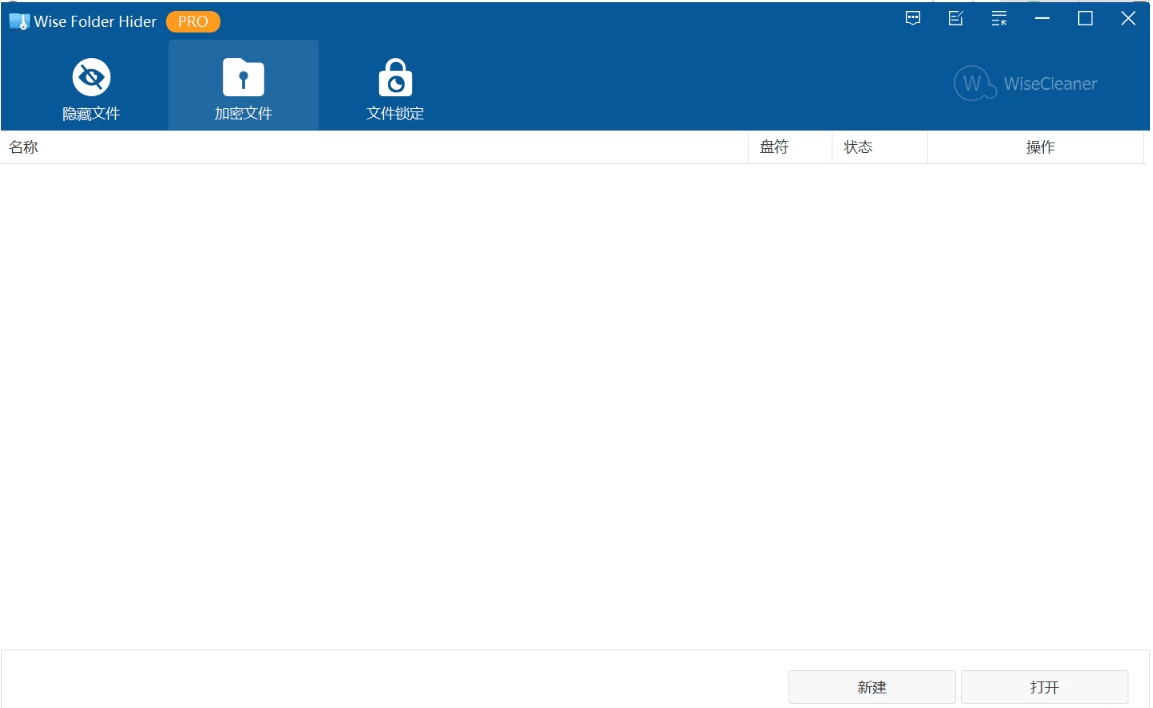Click the Wise Folder Hider title text
1153x708 pixels.
(95, 21)
